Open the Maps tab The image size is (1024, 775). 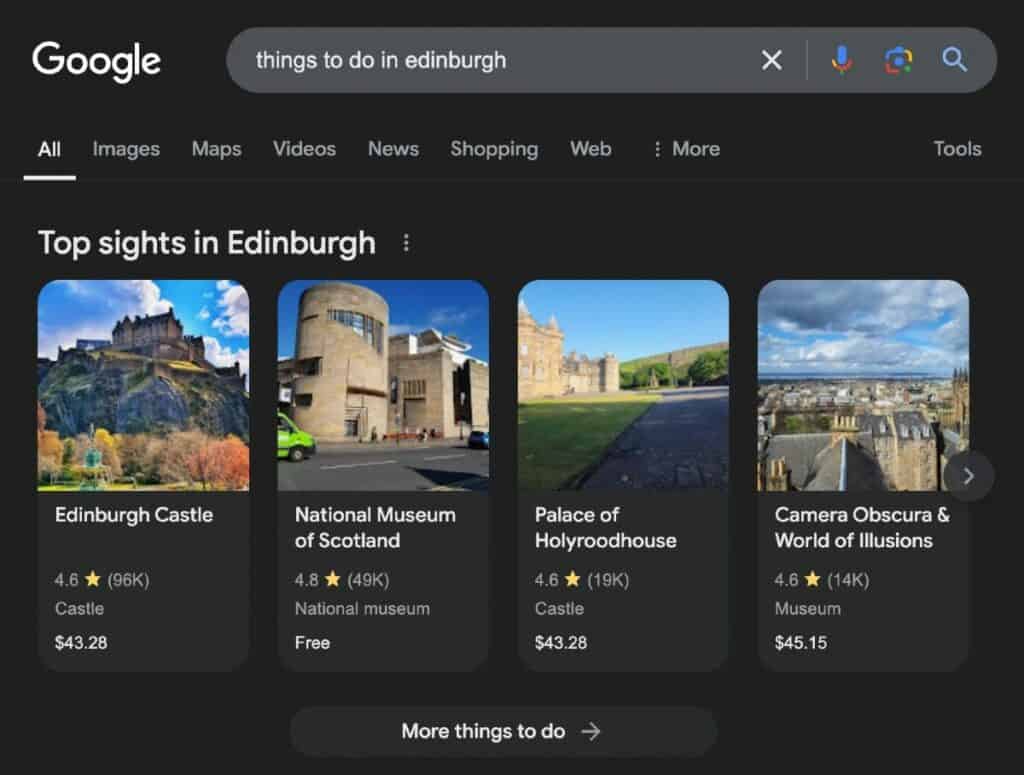pos(217,150)
